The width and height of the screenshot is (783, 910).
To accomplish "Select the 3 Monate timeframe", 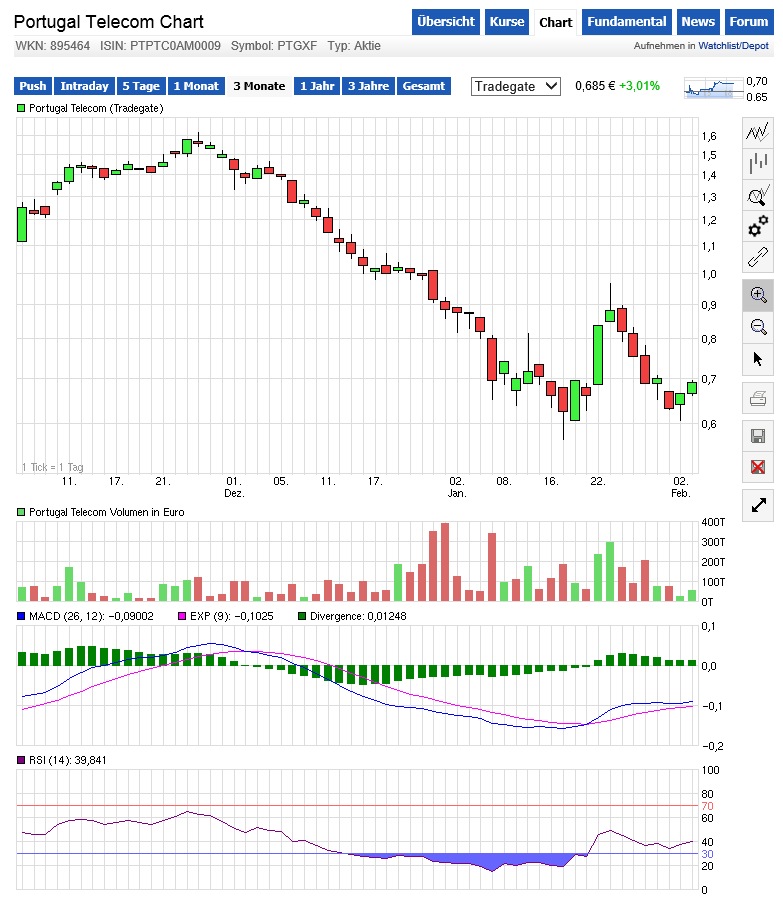I will click(x=259, y=86).
